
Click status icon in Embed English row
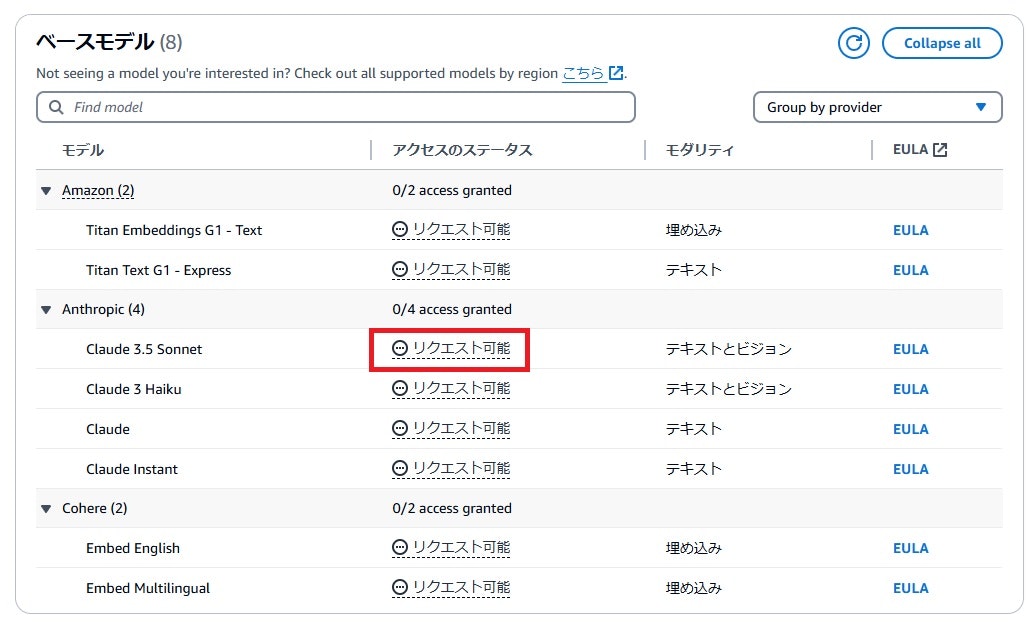400,547
